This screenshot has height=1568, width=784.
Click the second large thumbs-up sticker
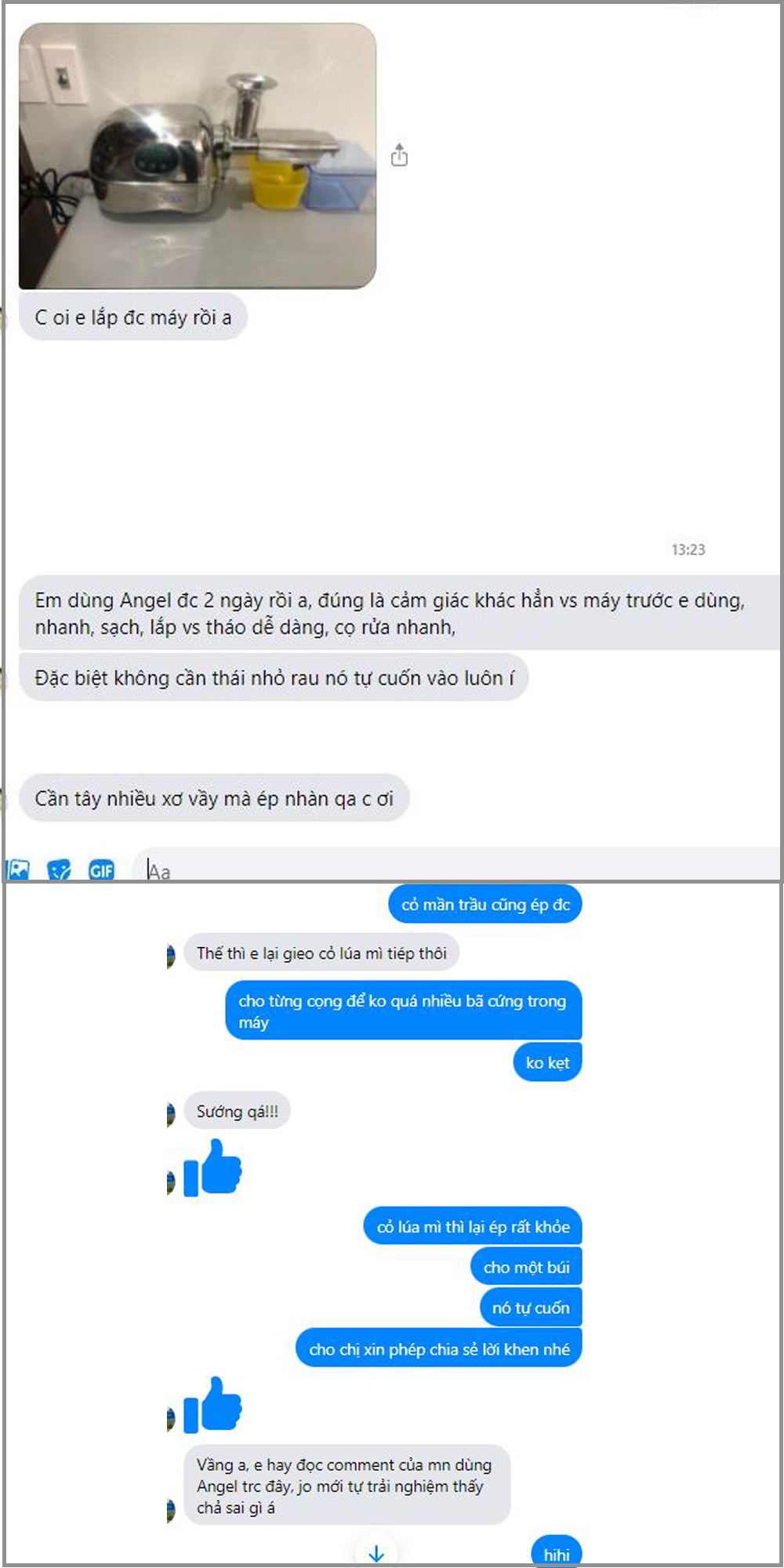[212, 1404]
